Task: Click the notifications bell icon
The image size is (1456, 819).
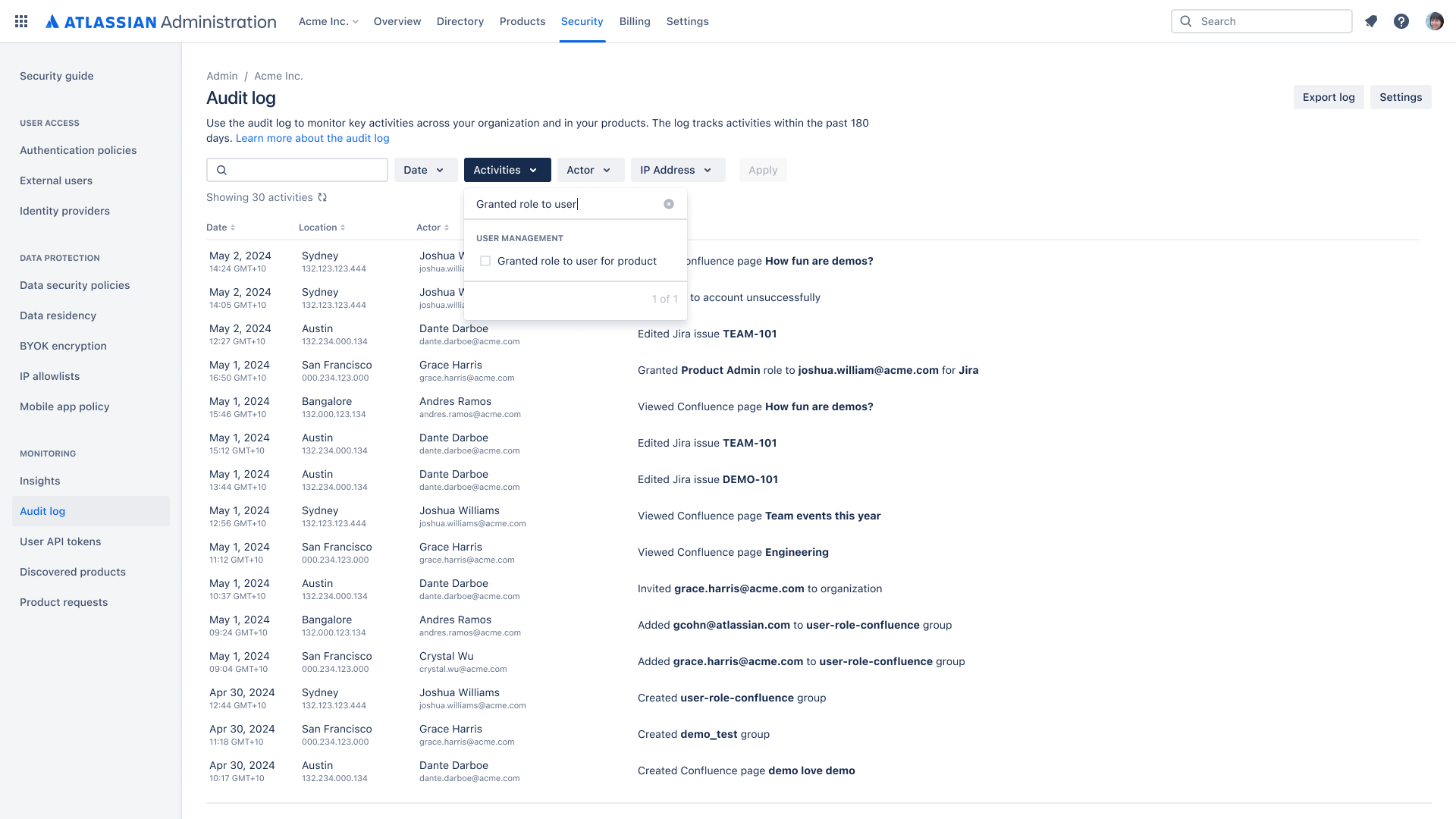Action: tap(1371, 21)
